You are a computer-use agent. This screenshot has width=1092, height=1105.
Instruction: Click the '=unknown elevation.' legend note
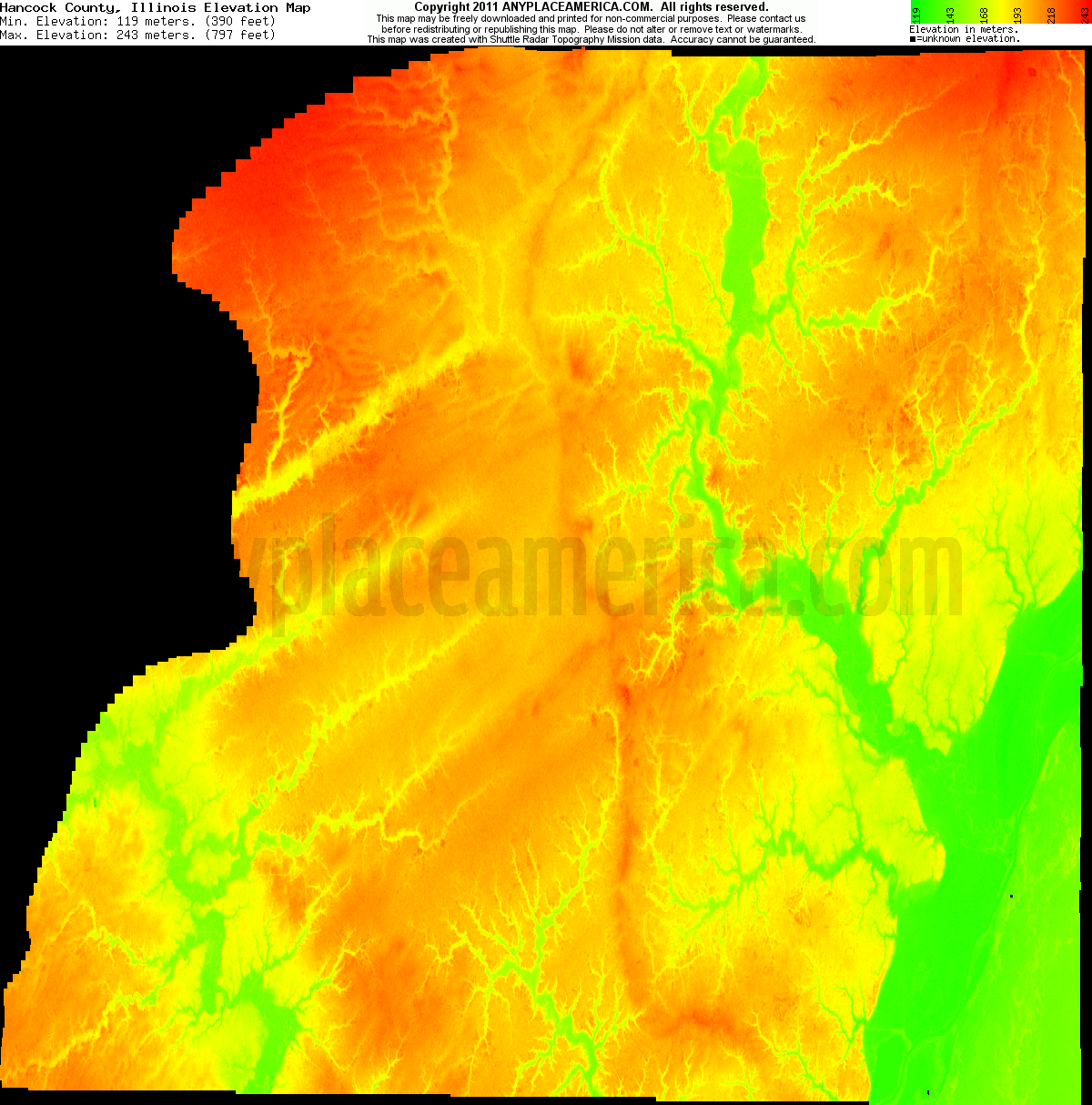coord(965,38)
